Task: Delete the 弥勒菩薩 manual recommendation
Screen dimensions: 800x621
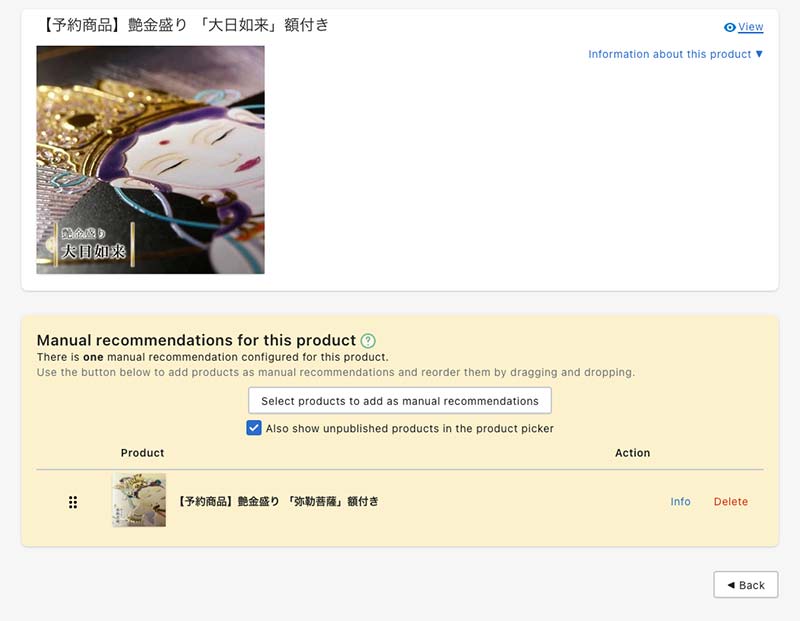Action: 731,502
